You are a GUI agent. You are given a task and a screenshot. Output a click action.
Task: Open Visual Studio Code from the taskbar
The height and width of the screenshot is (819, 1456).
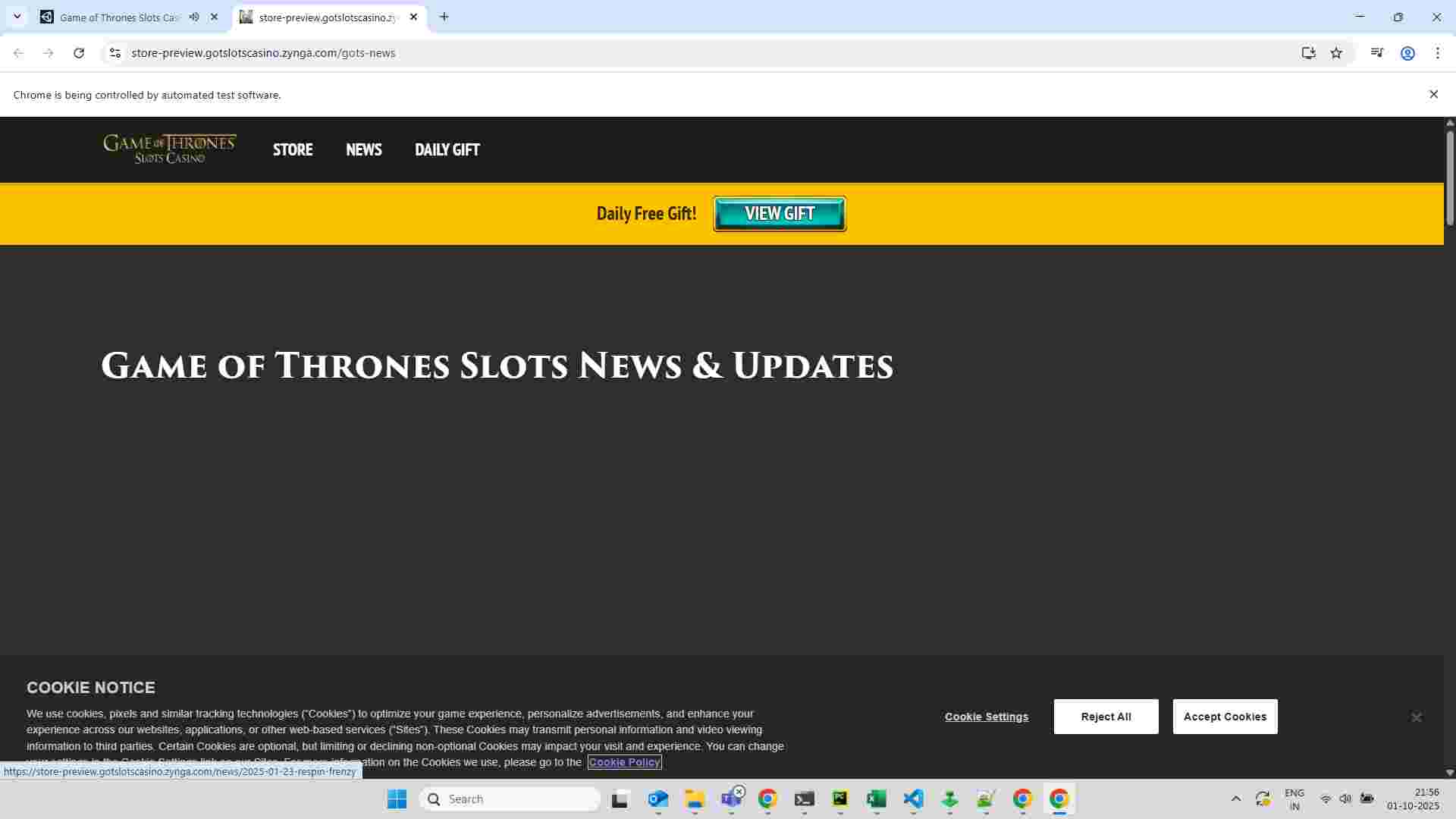click(913, 799)
